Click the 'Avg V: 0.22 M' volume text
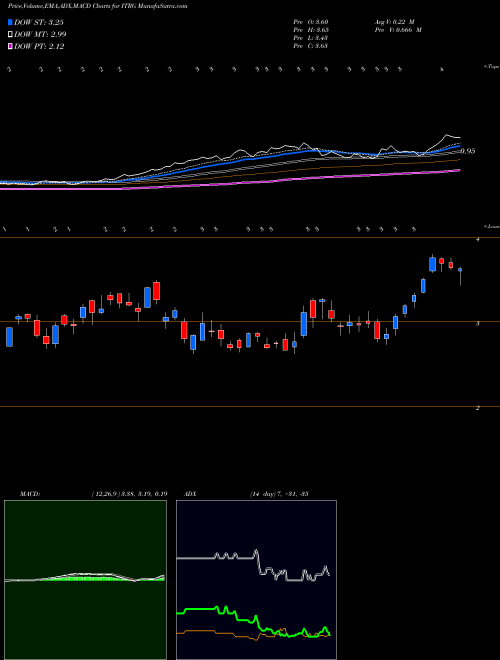Image resolution: width=500 pixels, height=660 pixels. 394,22
